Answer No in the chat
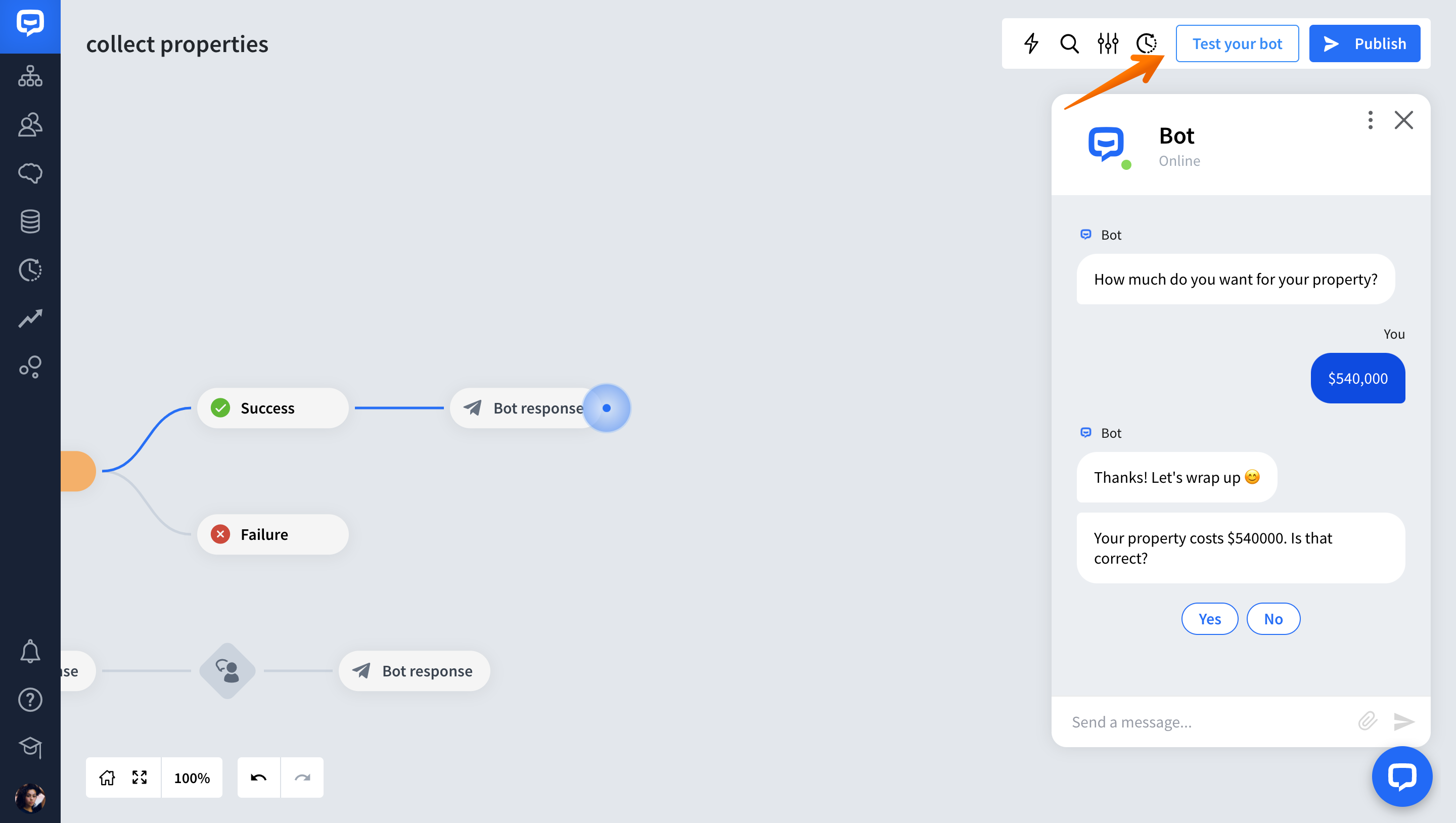1456x823 pixels. pos(1273,619)
